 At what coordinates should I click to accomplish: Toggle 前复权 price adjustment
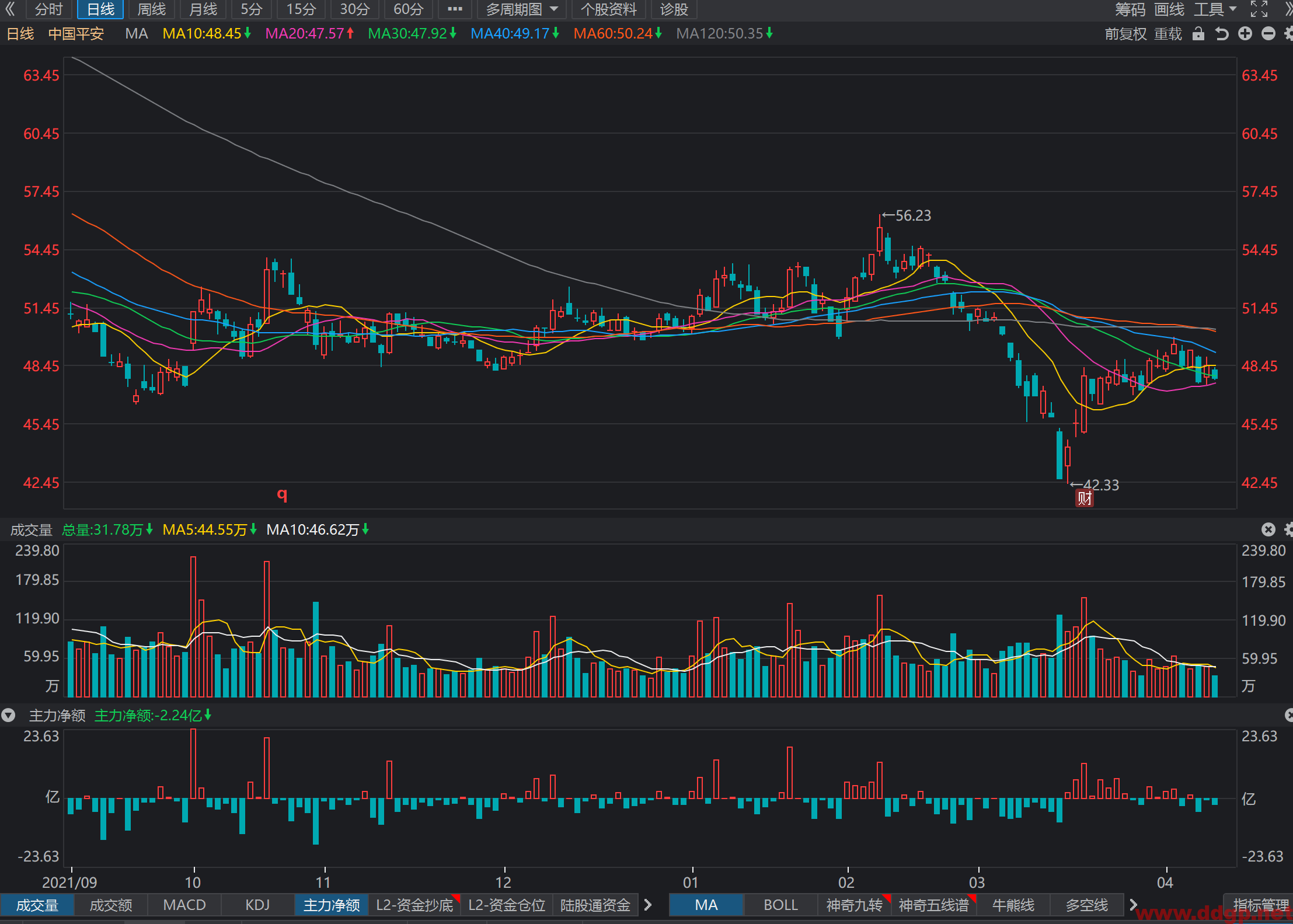[1125, 34]
